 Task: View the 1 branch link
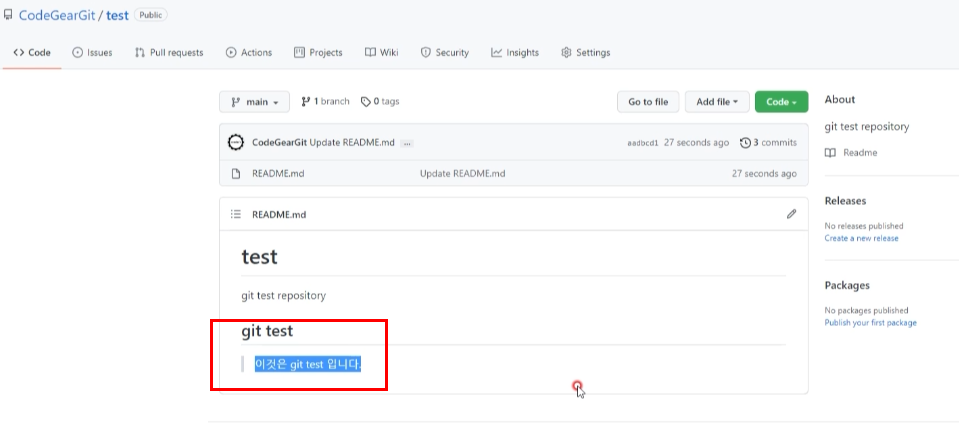point(325,101)
